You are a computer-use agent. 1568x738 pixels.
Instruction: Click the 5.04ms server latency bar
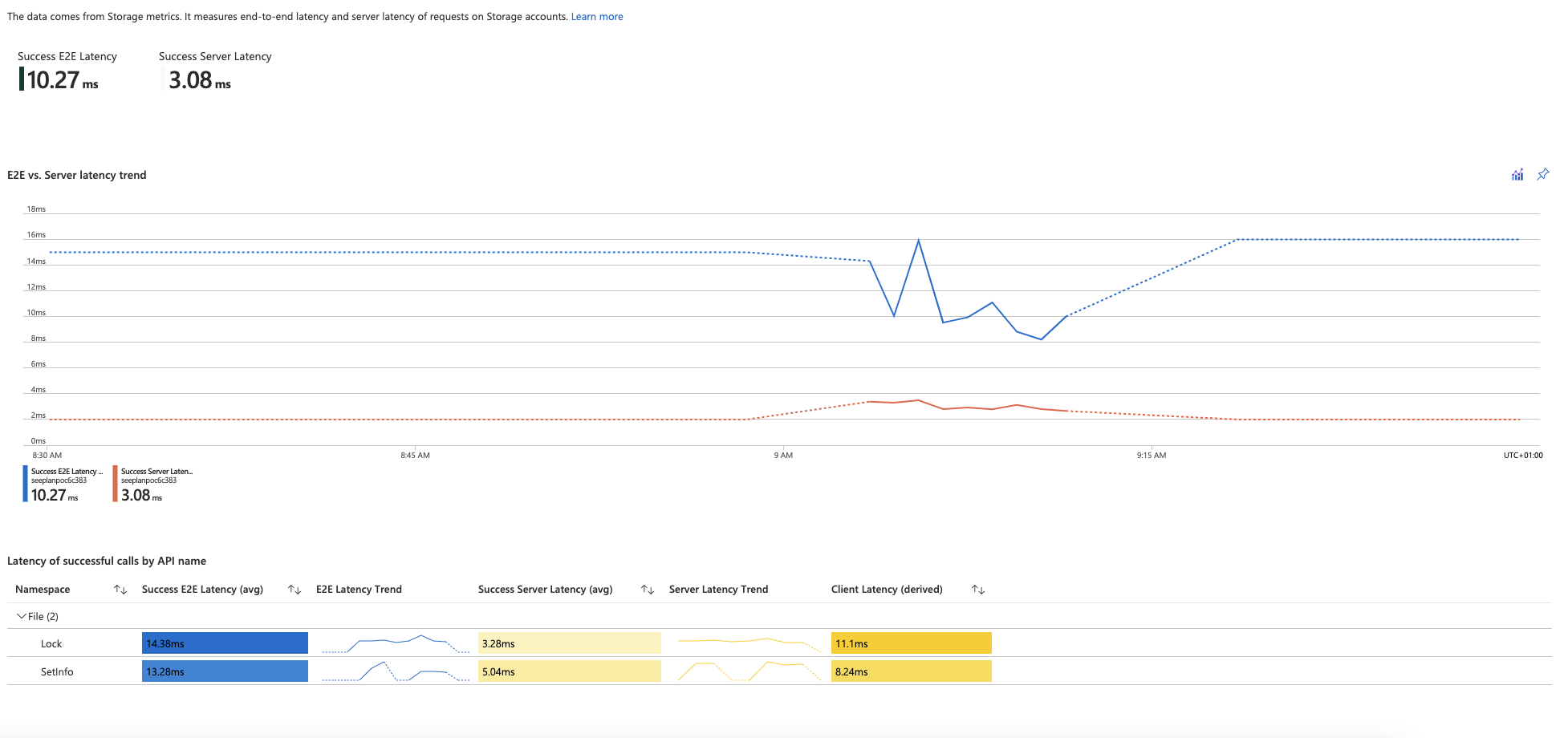coord(569,671)
